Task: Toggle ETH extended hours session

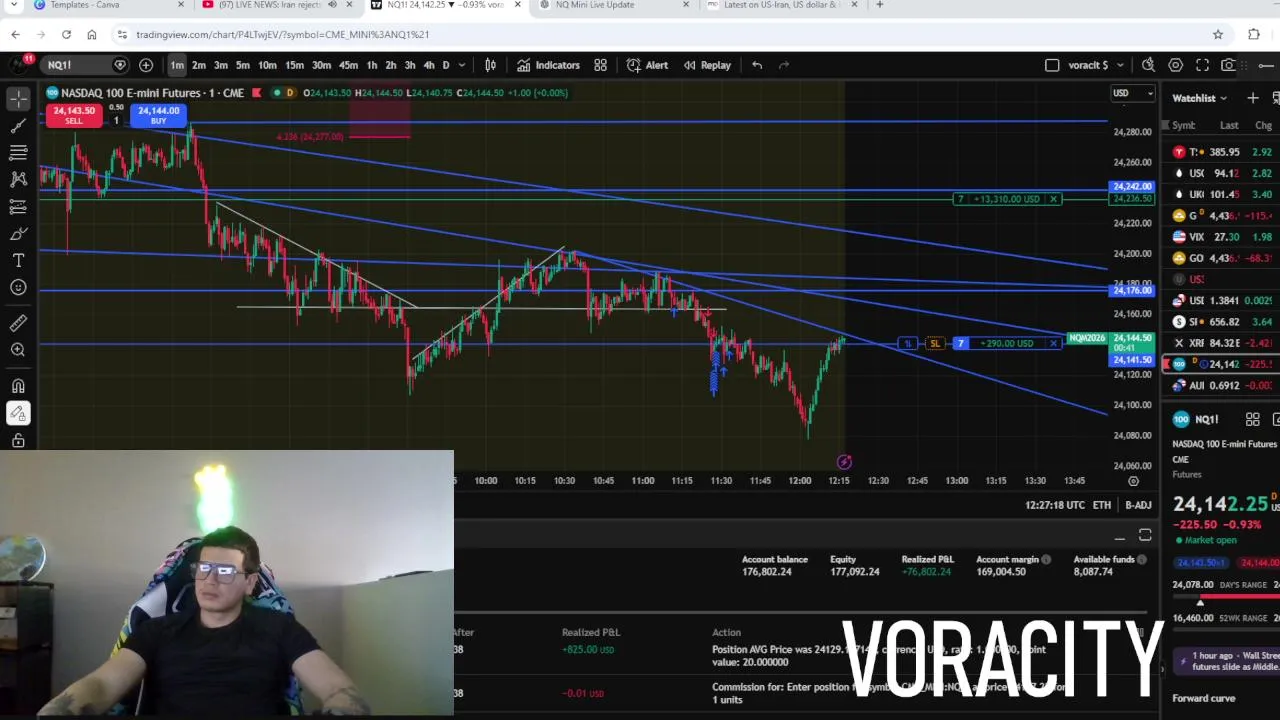Action: pos(1101,505)
